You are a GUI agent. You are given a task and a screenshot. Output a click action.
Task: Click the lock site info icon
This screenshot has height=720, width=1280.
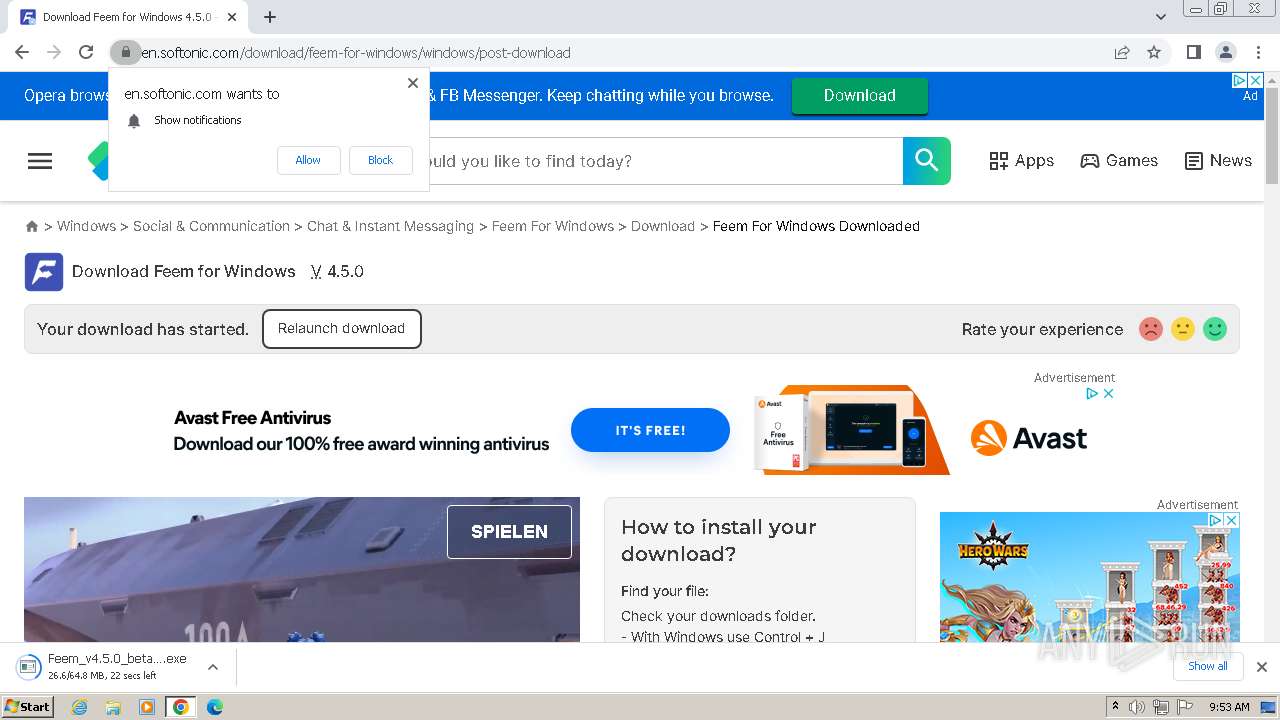coord(125,52)
